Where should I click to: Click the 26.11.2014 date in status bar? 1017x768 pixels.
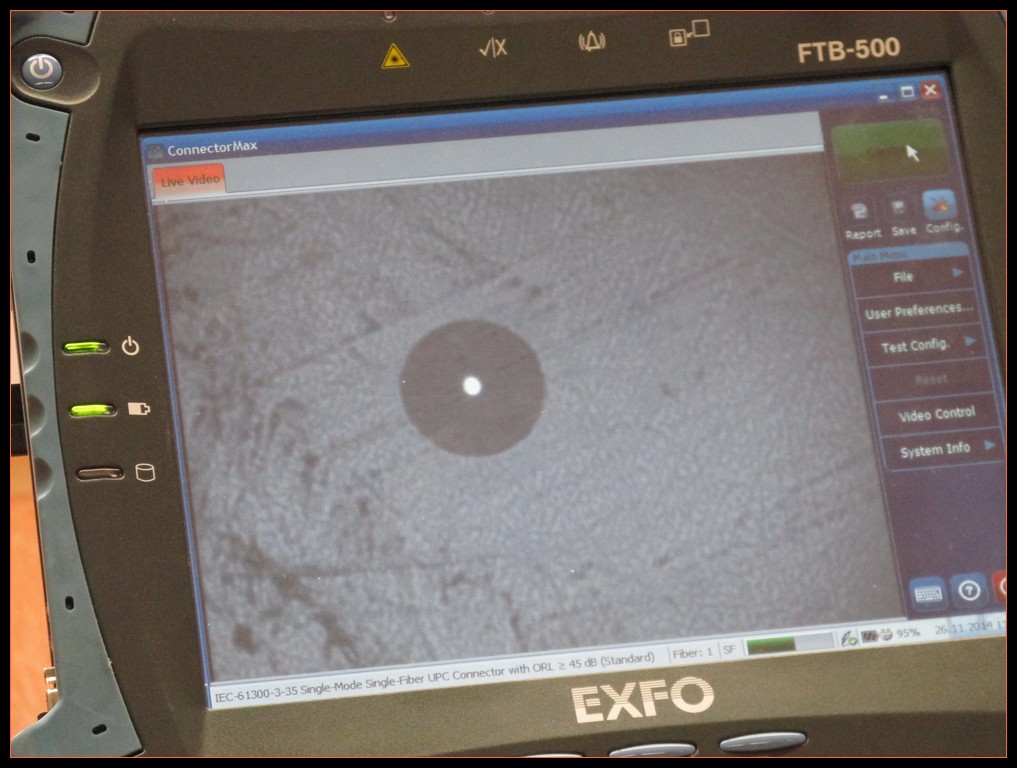coord(963,629)
